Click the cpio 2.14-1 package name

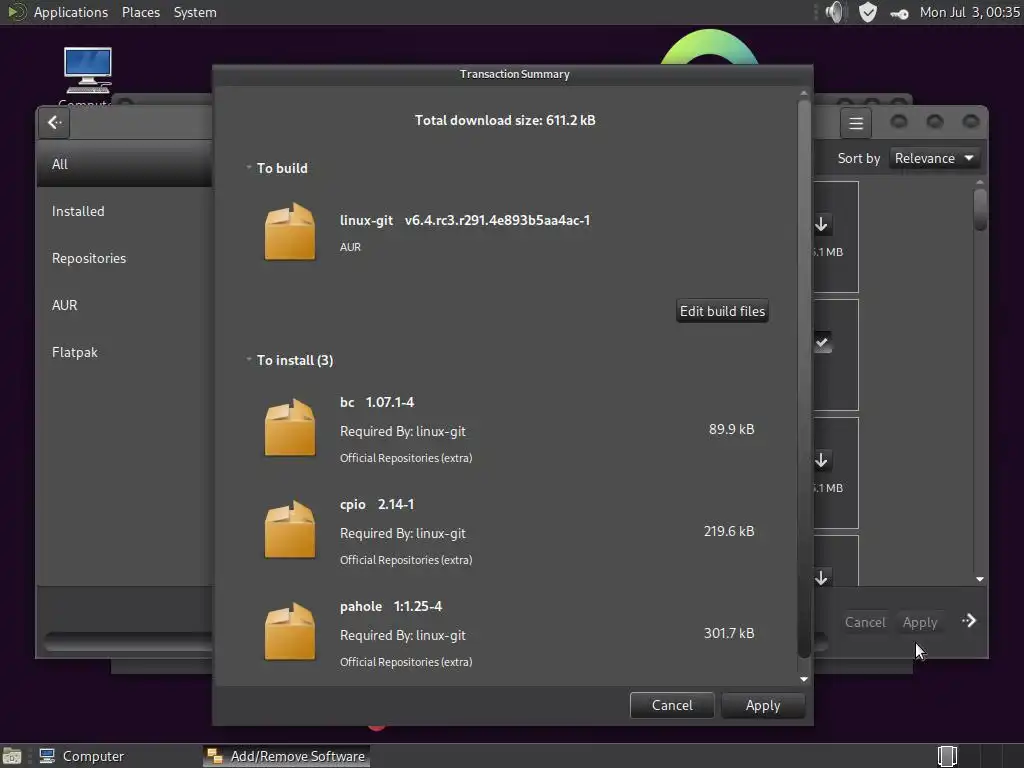click(x=377, y=504)
